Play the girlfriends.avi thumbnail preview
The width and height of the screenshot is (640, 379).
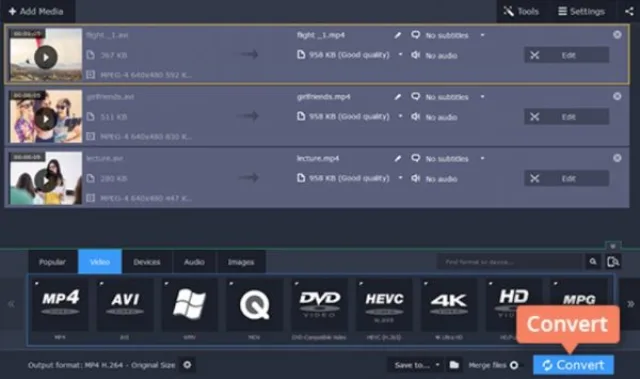tap(46, 119)
